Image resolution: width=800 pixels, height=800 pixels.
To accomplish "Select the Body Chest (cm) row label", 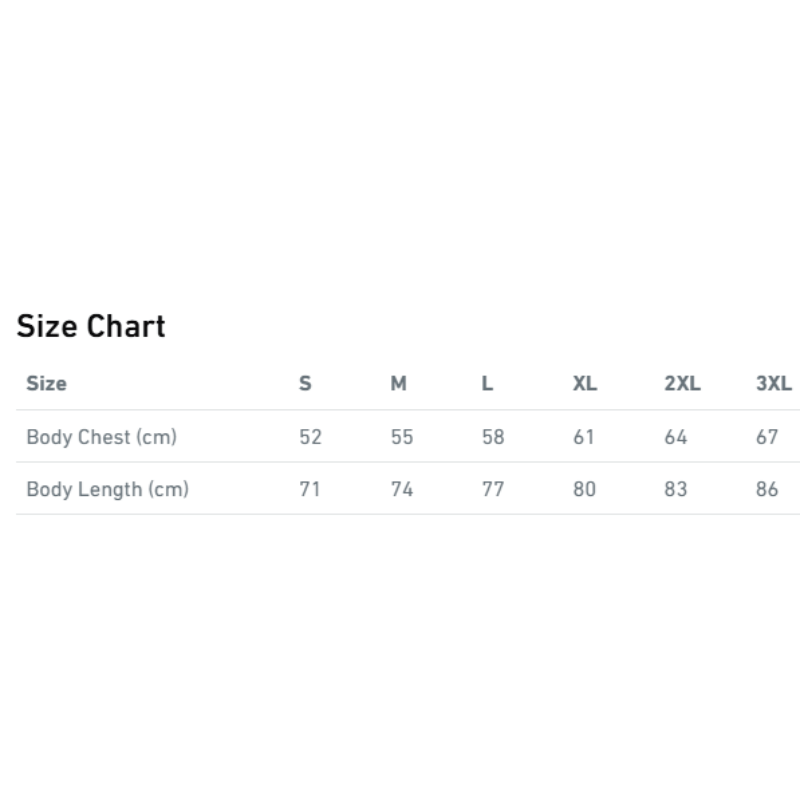I will (x=102, y=437).
